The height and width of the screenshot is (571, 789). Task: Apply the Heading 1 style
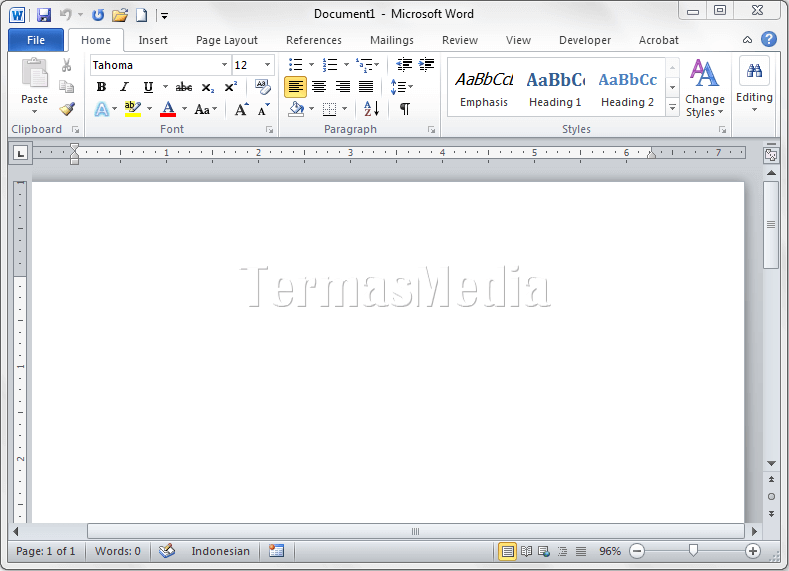pos(555,88)
